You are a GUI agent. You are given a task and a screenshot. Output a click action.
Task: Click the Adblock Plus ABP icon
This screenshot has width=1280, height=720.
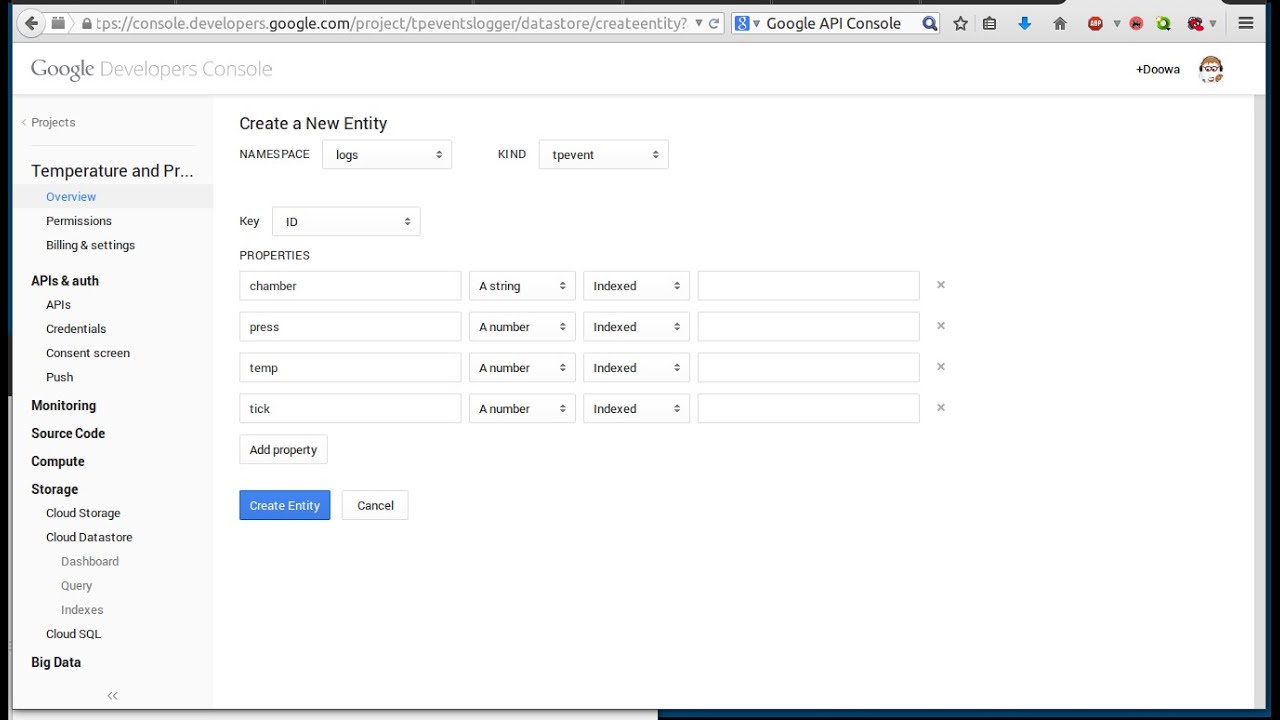(1096, 23)
